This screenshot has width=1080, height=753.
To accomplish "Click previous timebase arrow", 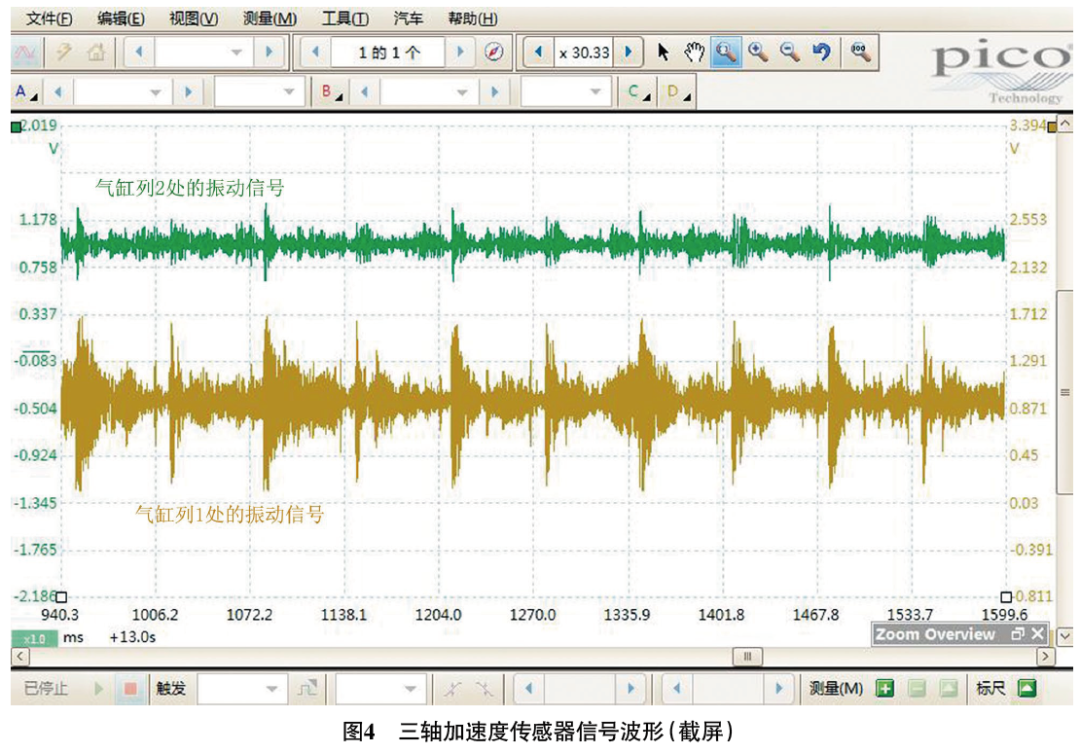I will pos(140,52).
